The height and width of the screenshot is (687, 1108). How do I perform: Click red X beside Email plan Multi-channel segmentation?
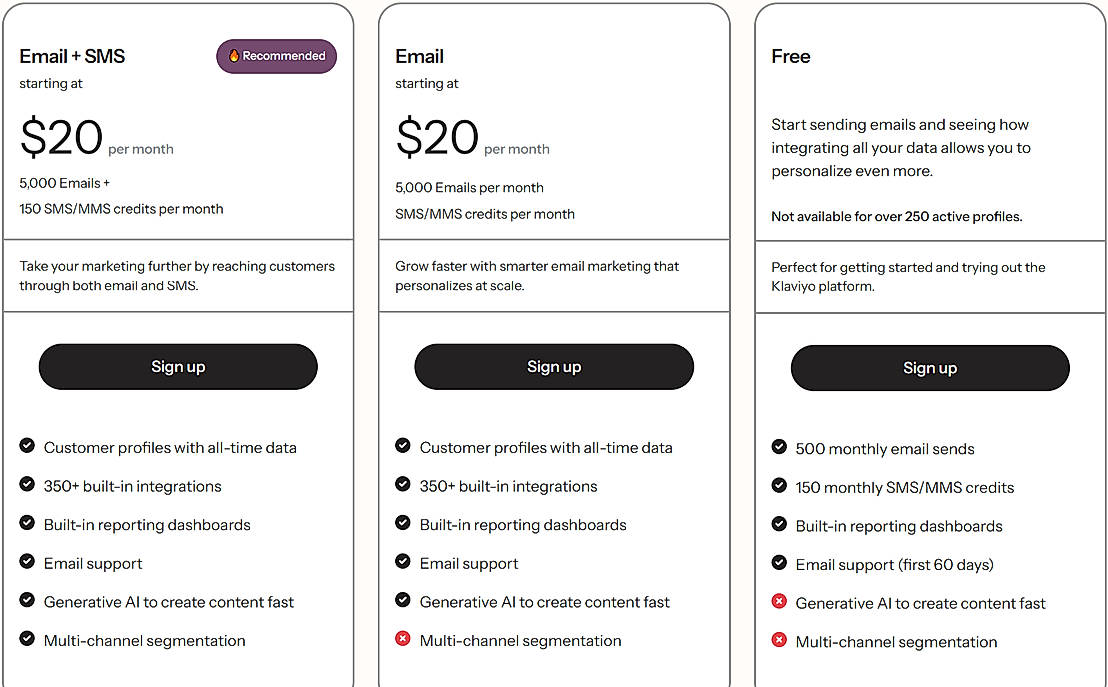[x=403, y=639]
